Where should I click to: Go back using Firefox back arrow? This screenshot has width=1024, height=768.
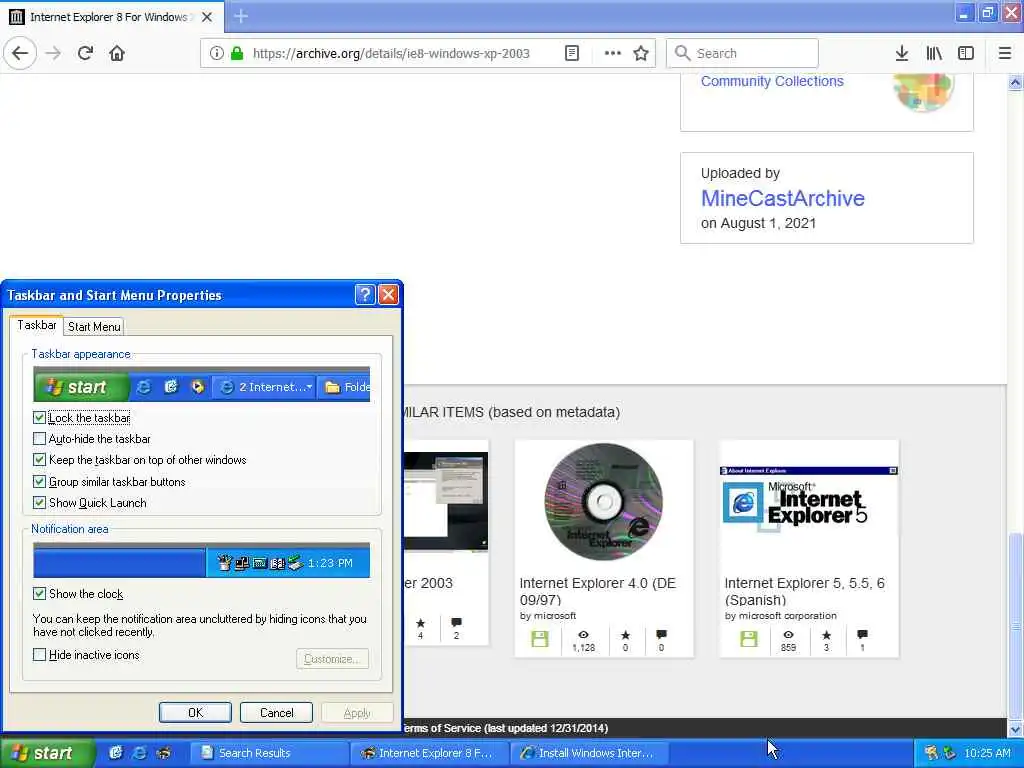(x=20, y=54)
